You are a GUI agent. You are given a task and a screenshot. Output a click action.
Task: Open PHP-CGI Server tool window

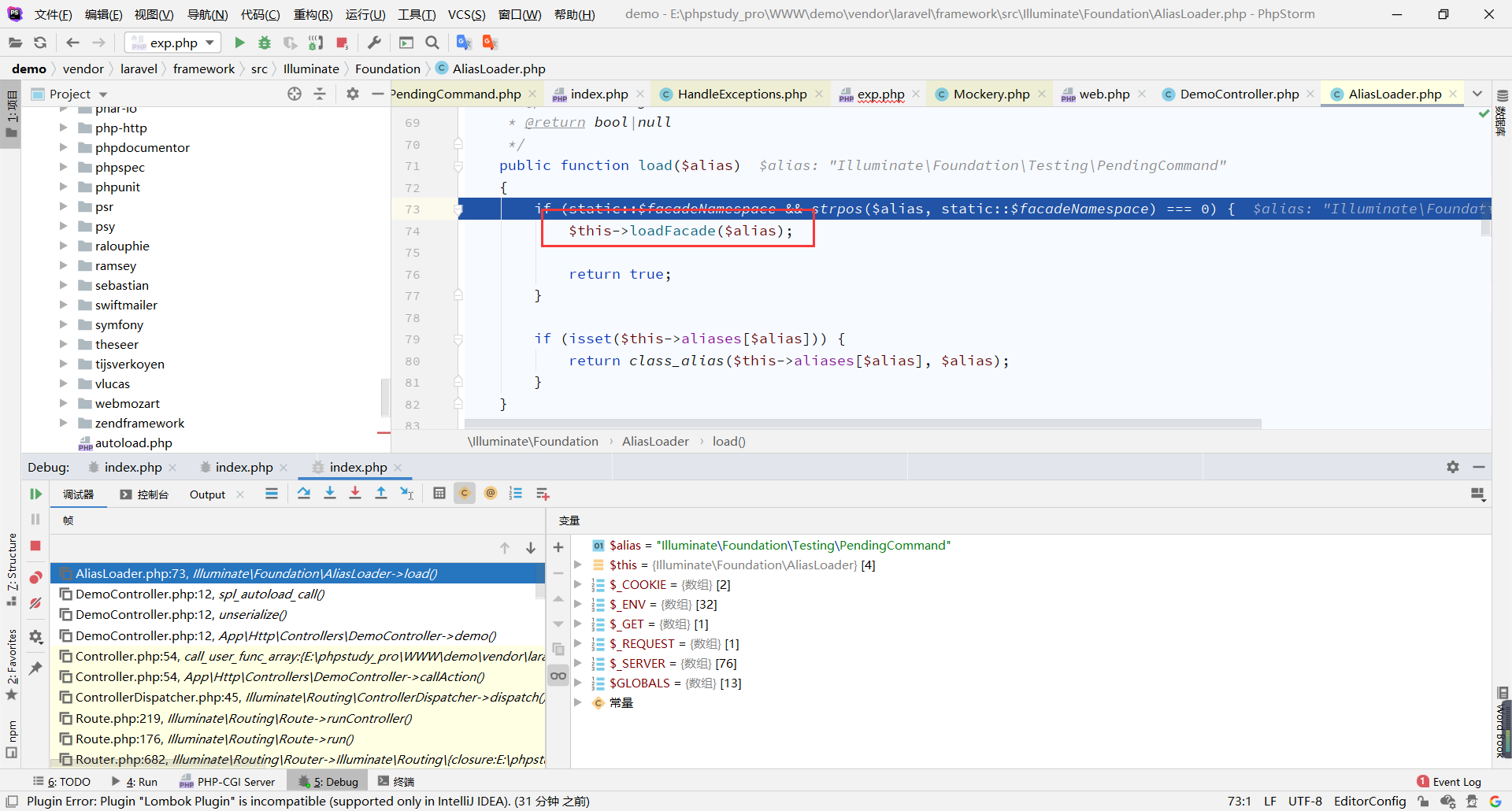click(228, 782)
